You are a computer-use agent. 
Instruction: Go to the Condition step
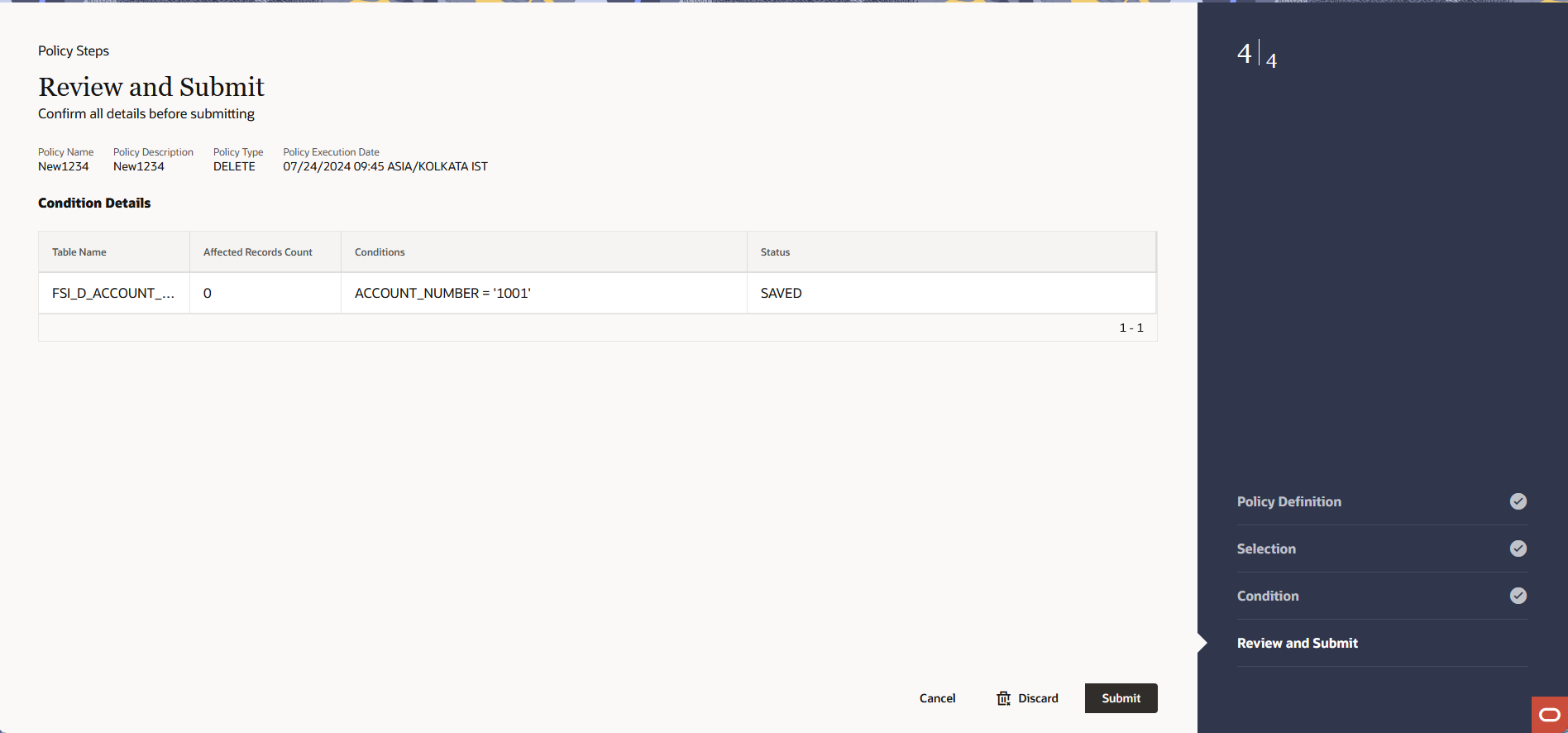pos(1268,596)
